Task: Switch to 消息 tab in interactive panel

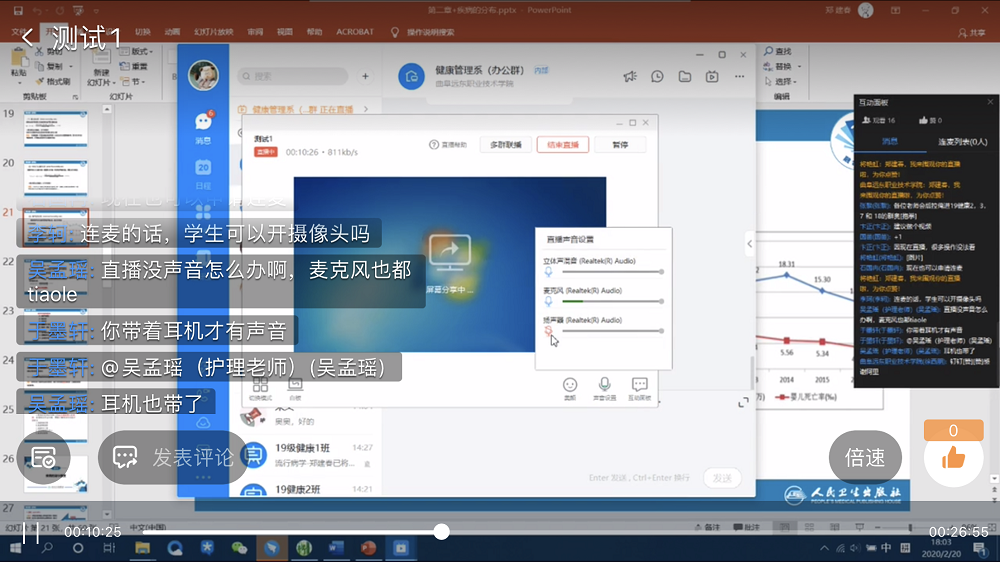Action: [889, 142]
